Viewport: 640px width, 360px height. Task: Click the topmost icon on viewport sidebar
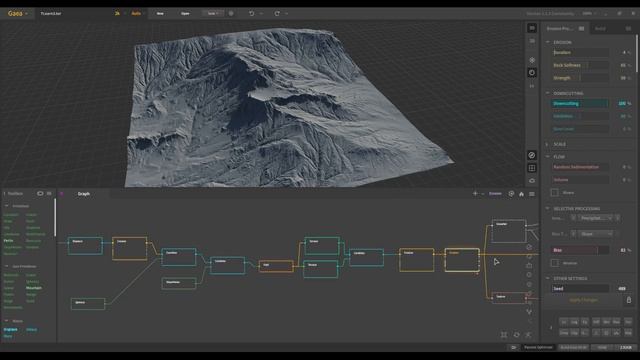pos(532,28)
